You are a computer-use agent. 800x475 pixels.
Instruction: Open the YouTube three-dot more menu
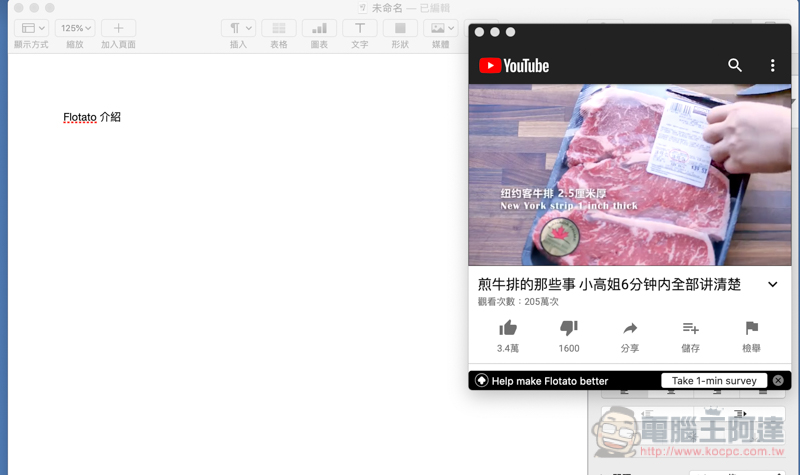click(x=772, y=65)
